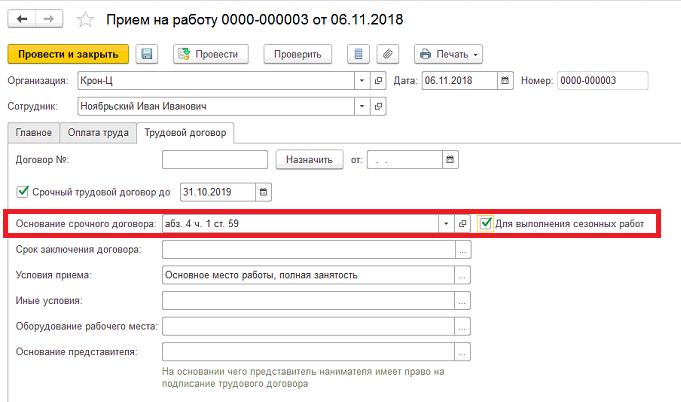Viewport: 681px width, 402px height.
Task: Expand Основание срочного договора dropdown
Action: 446,224
